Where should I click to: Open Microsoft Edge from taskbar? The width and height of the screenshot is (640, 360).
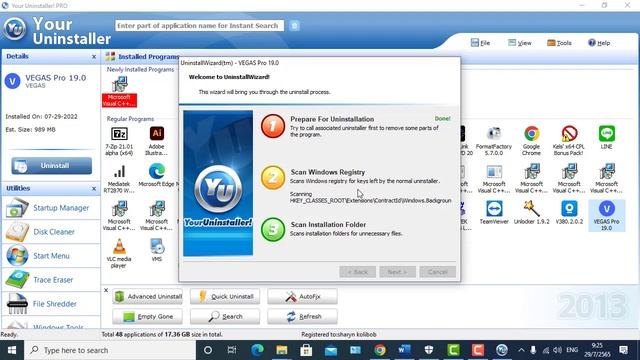[257, 350]
